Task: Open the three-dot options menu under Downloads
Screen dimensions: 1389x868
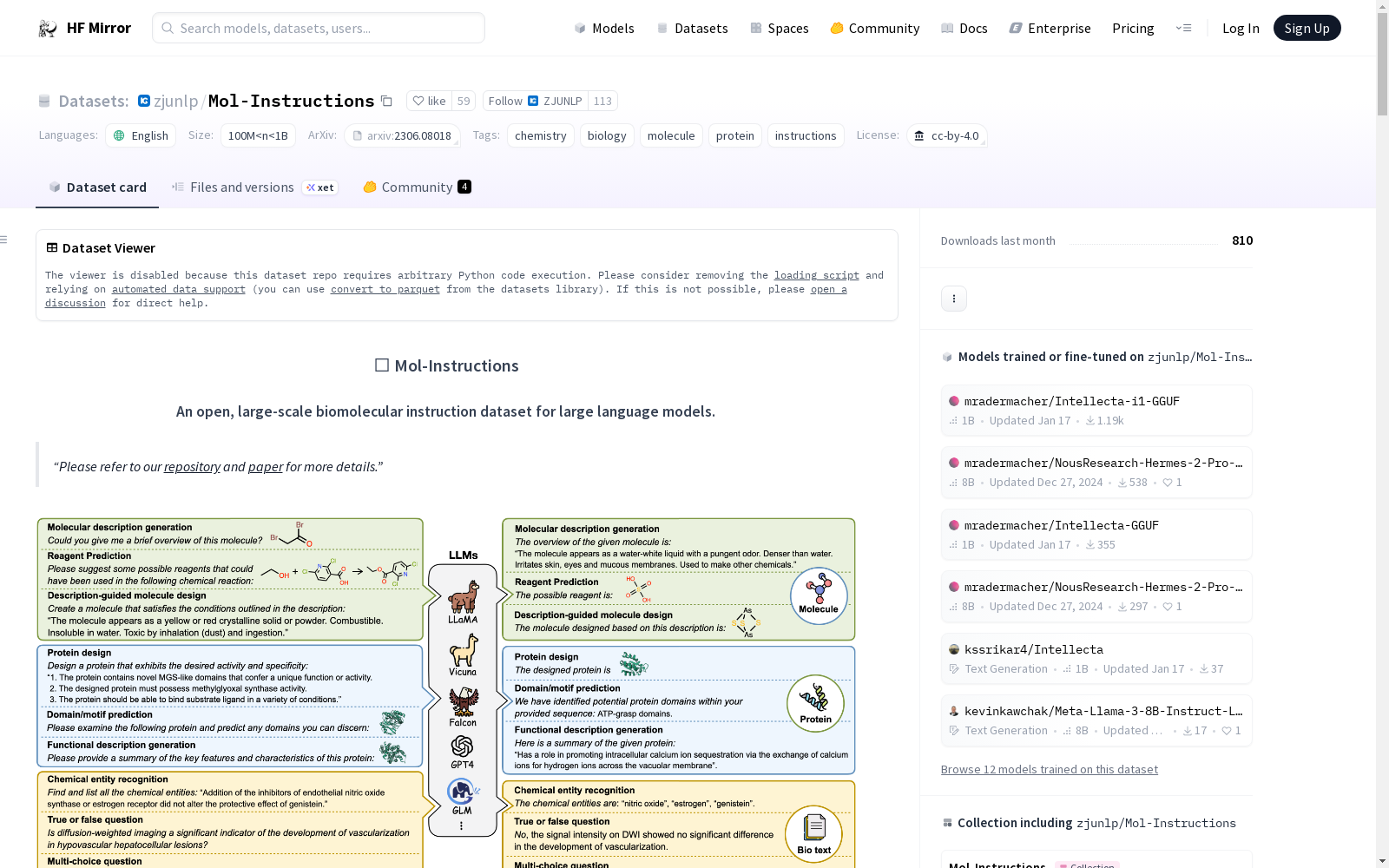Action: click(953, 298)
